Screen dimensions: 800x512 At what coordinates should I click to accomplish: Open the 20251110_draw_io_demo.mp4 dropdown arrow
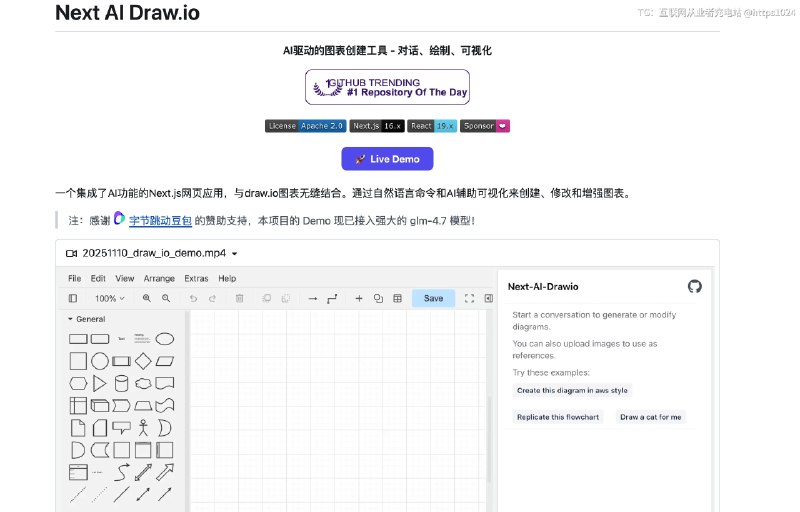(x=234, y=253)
